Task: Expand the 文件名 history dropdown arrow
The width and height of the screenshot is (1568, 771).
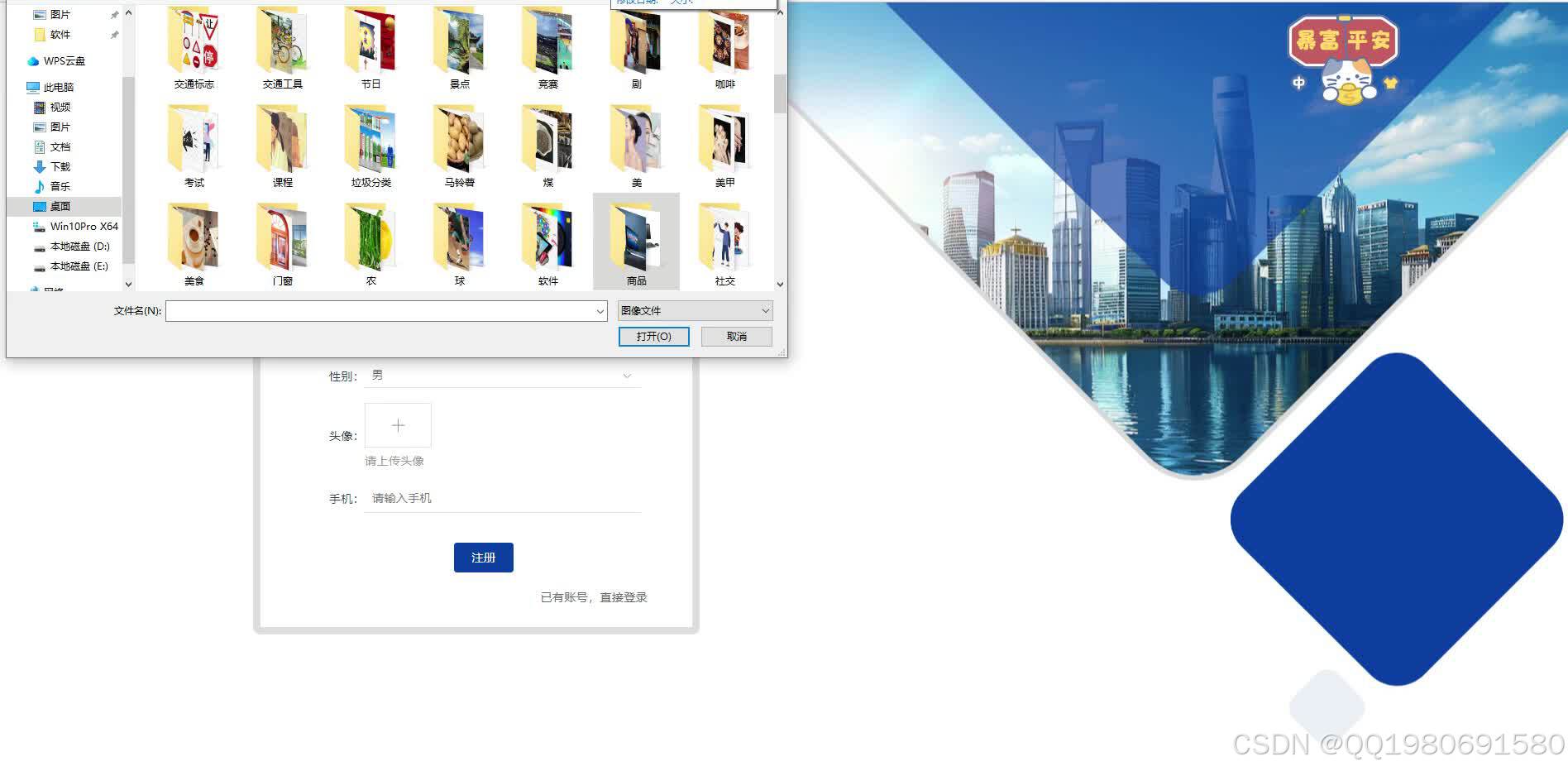Action: tap(600, 311)
